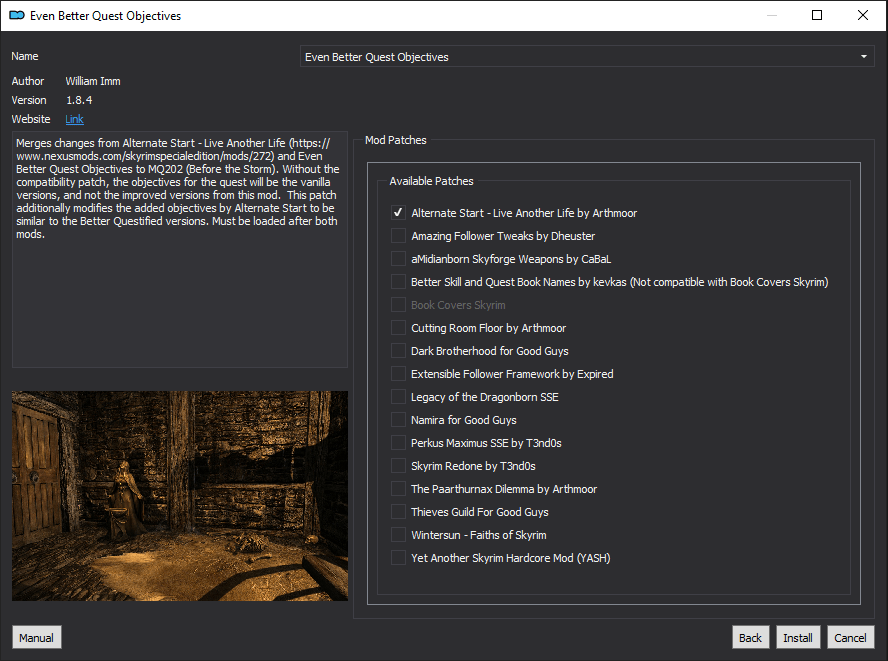Enable Dark Brotherhood for Good Guys patch
Screen dimensions: 888x661
point(398,351)
